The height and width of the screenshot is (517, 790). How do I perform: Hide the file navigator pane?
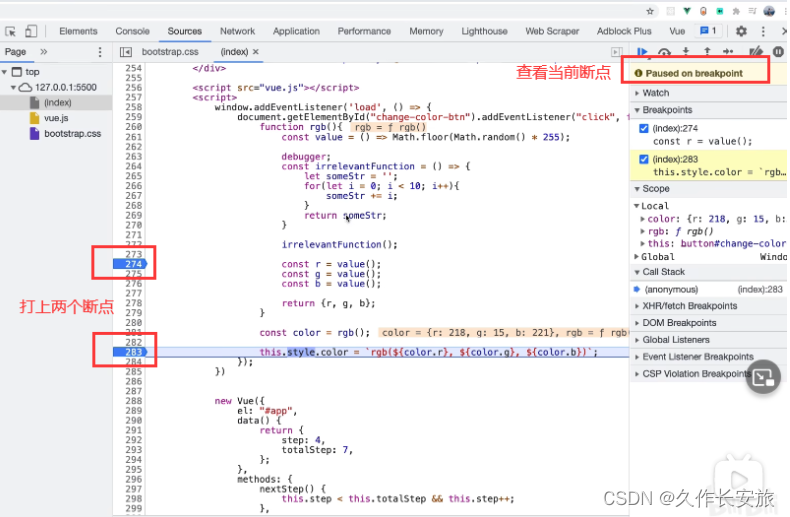(x=125, y=52)
